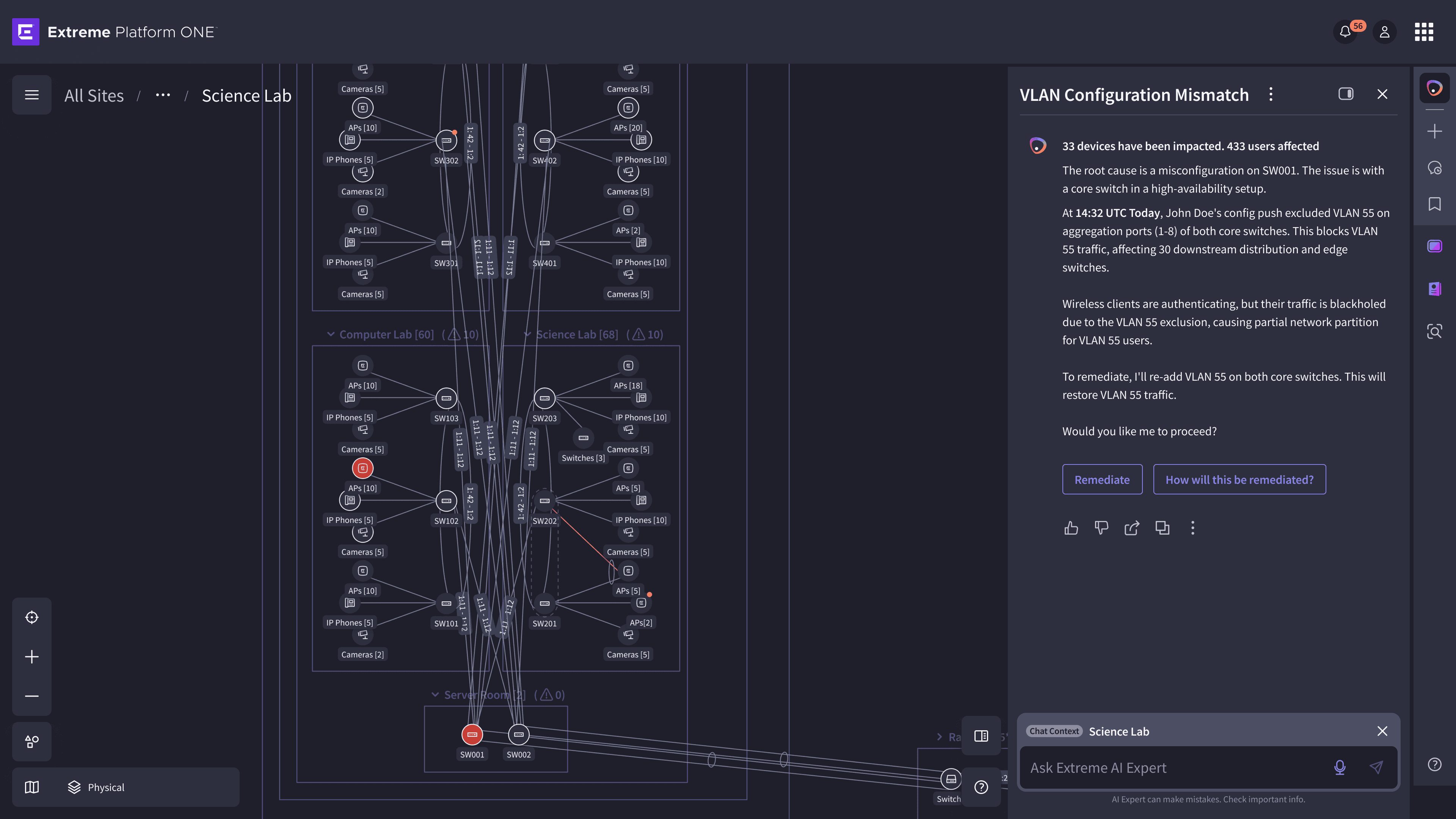
Task: Click the thumbs down feedback icon
Action: [x=1101, y=528]
